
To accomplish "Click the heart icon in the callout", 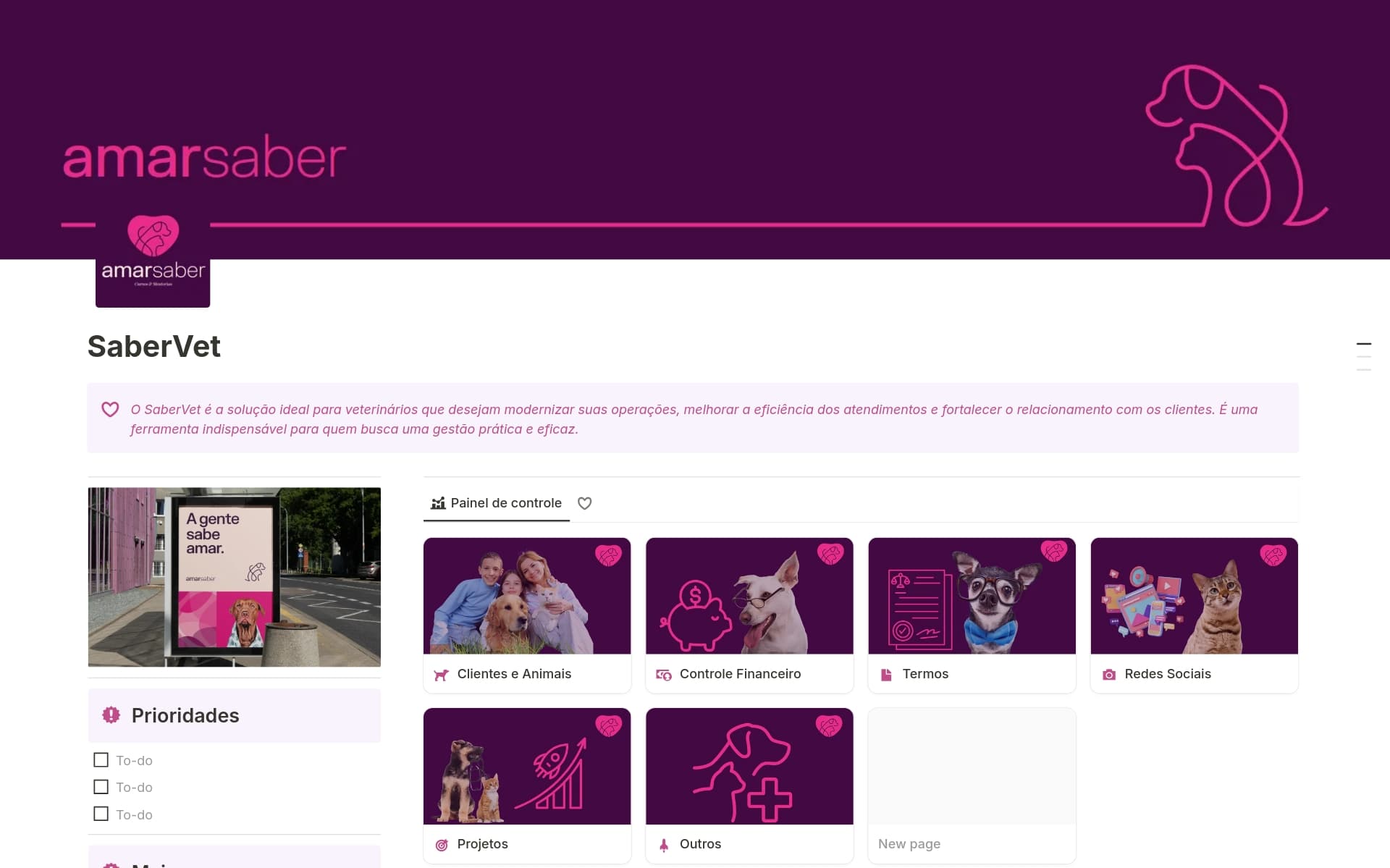I will 110,410.
